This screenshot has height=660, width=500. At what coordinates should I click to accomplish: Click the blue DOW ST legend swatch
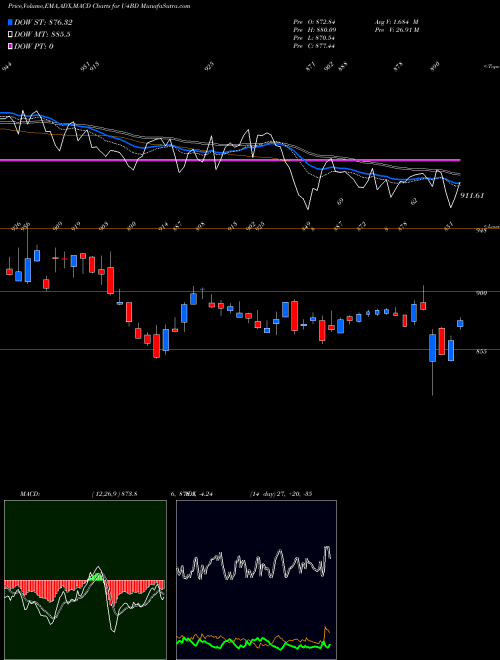pos(10,22)
